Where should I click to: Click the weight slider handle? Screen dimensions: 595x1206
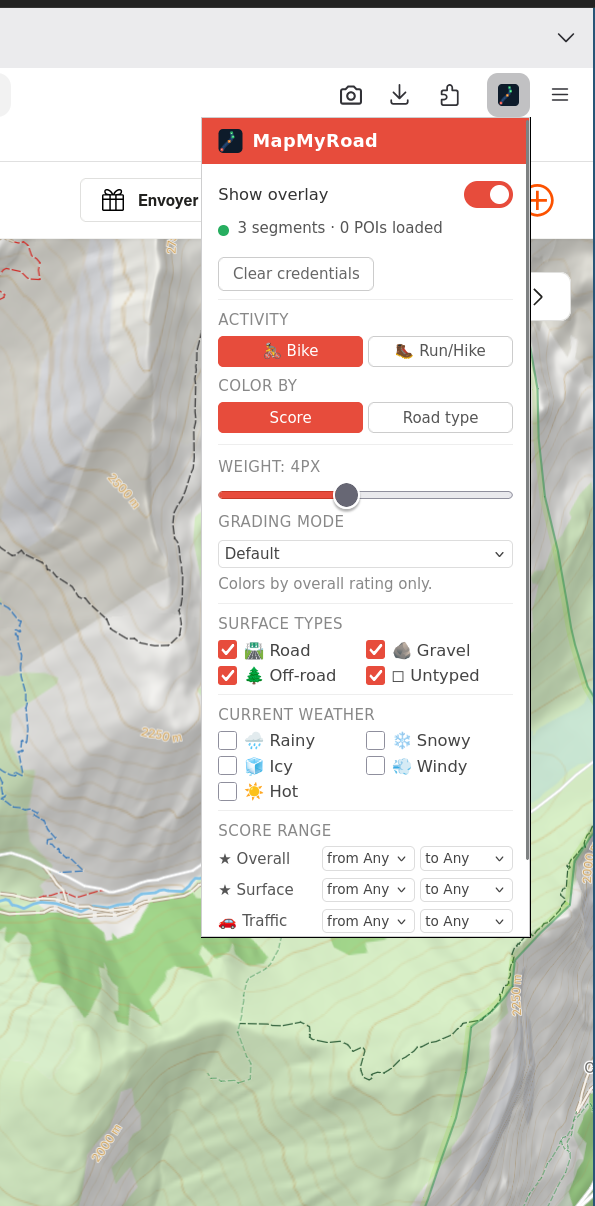point(346,494)
